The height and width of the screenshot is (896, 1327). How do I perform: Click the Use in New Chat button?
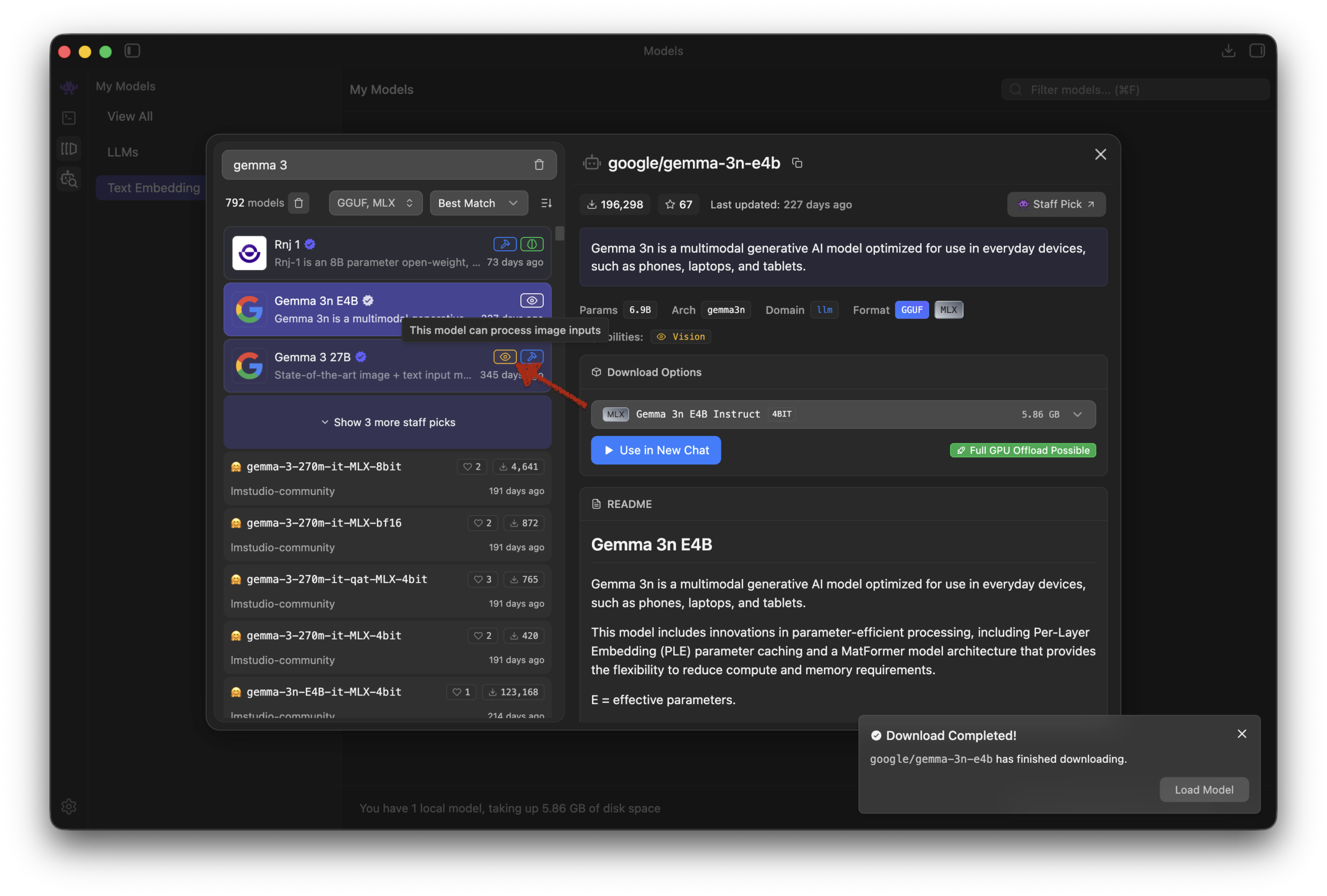point(656,450)
